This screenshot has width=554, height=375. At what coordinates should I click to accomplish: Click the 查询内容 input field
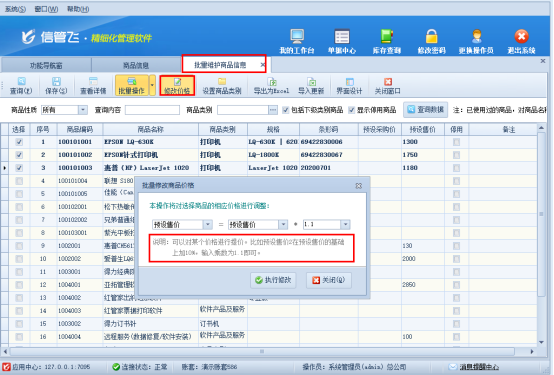(x=152, y=110)
